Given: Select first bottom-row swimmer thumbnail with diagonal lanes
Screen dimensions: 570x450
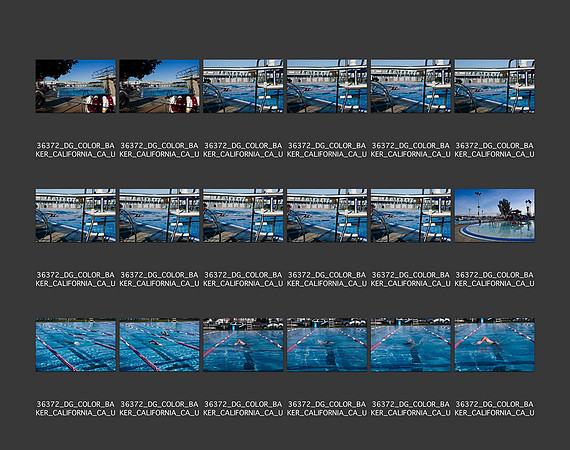Looking at the screenshot, I should pos(76,345).
